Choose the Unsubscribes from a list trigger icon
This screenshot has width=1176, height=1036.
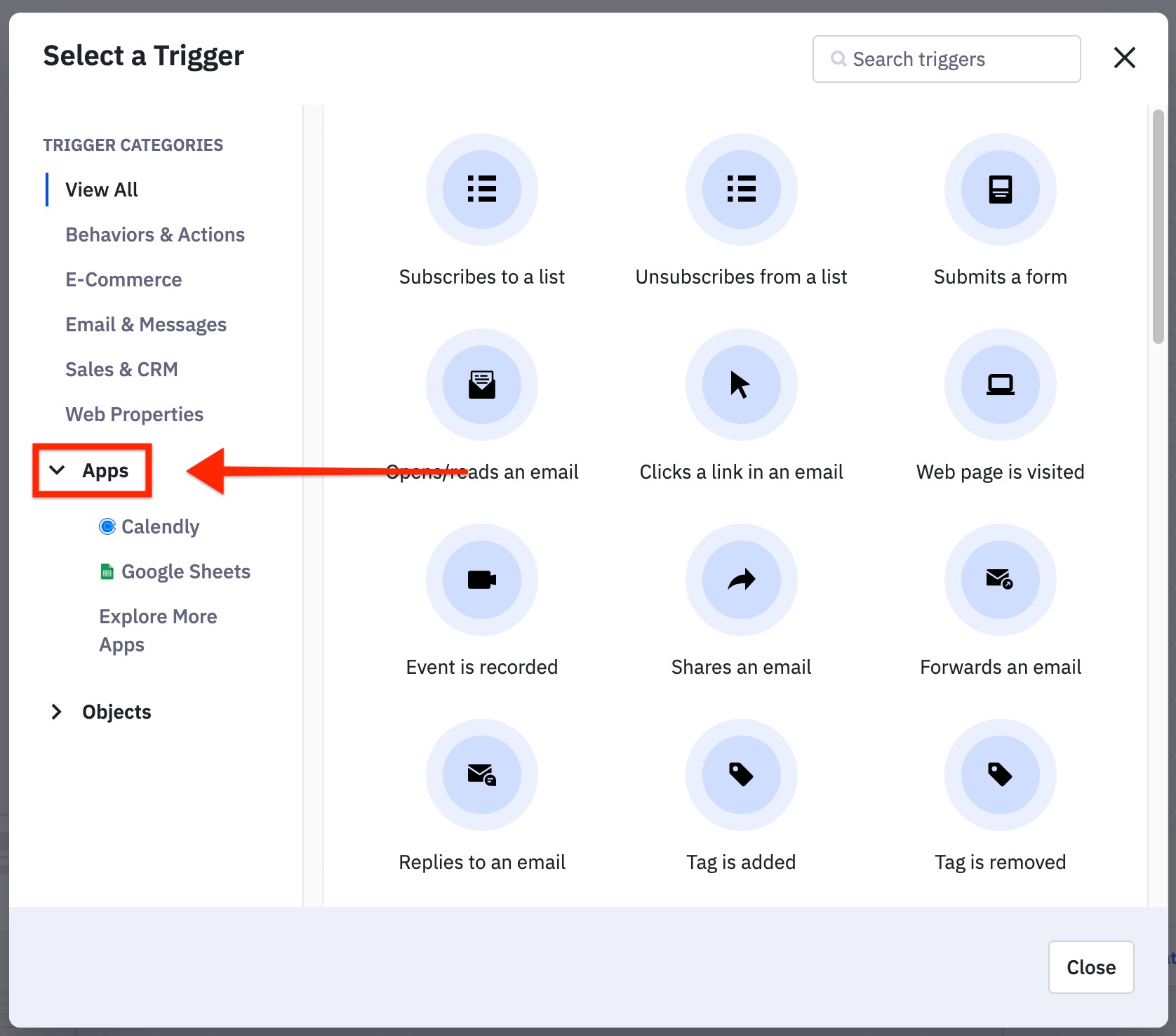pyautogui.click(x=741, y=190)
